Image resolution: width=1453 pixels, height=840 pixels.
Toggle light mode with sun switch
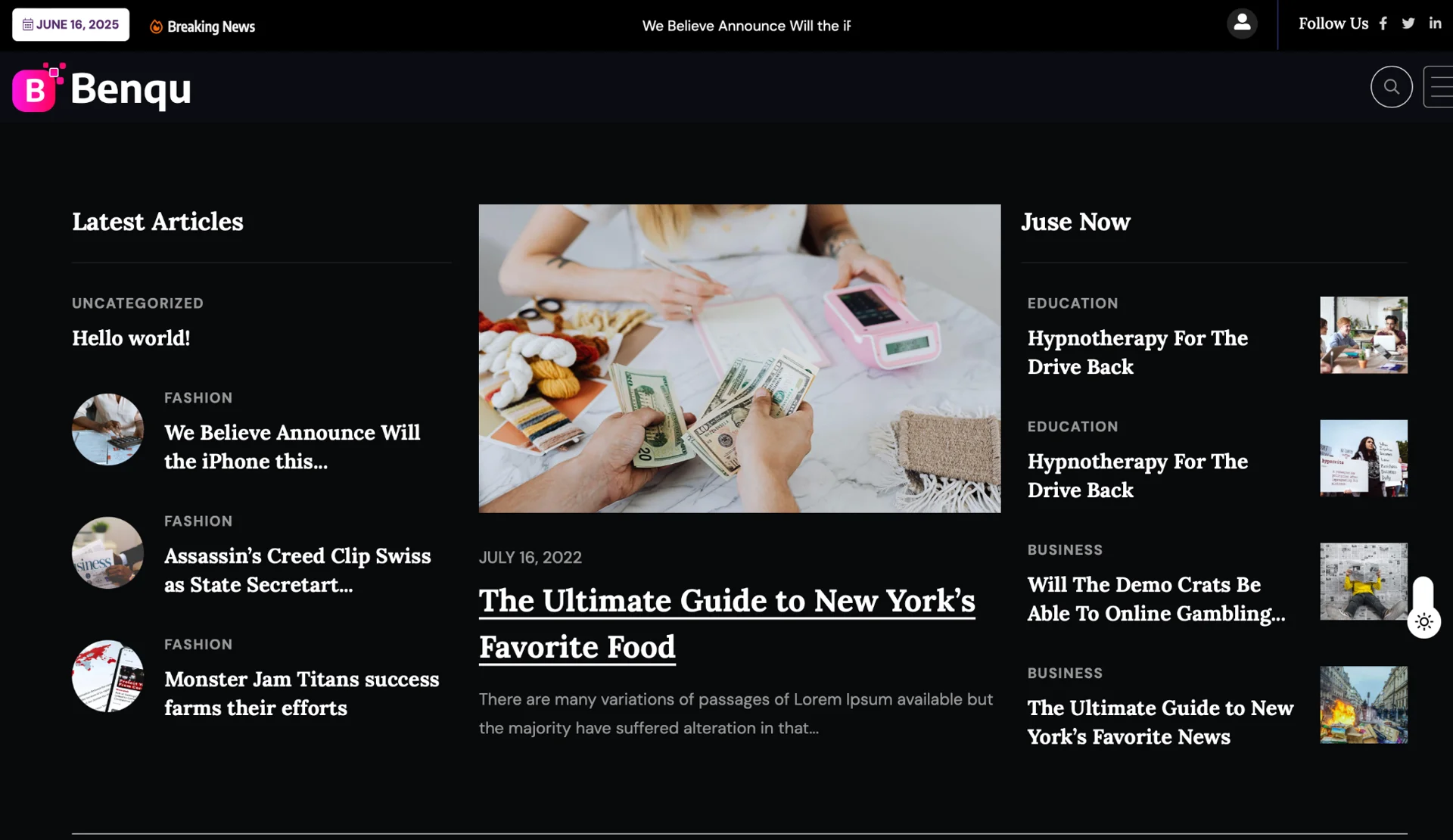1423,622
